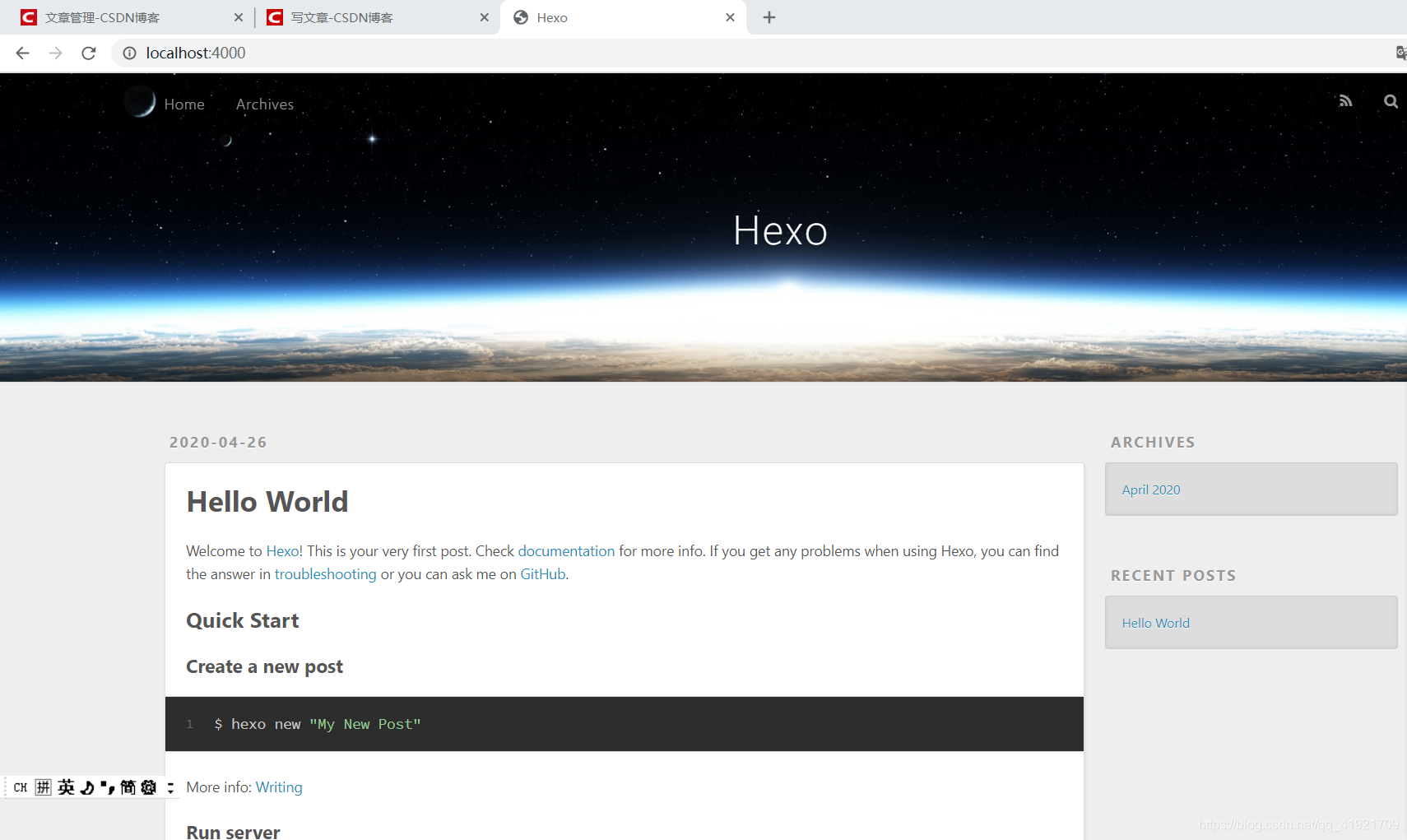Screen dimensions: 1407x840
Task: Toggle the 英 English input mode
Action: point(66,787)
